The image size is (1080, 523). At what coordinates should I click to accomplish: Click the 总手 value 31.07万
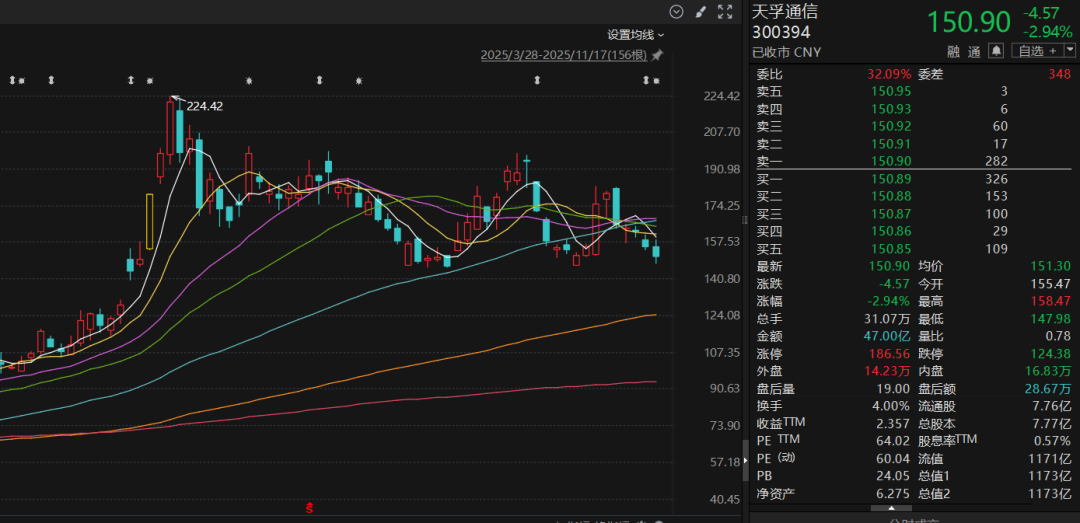[889, 319]
